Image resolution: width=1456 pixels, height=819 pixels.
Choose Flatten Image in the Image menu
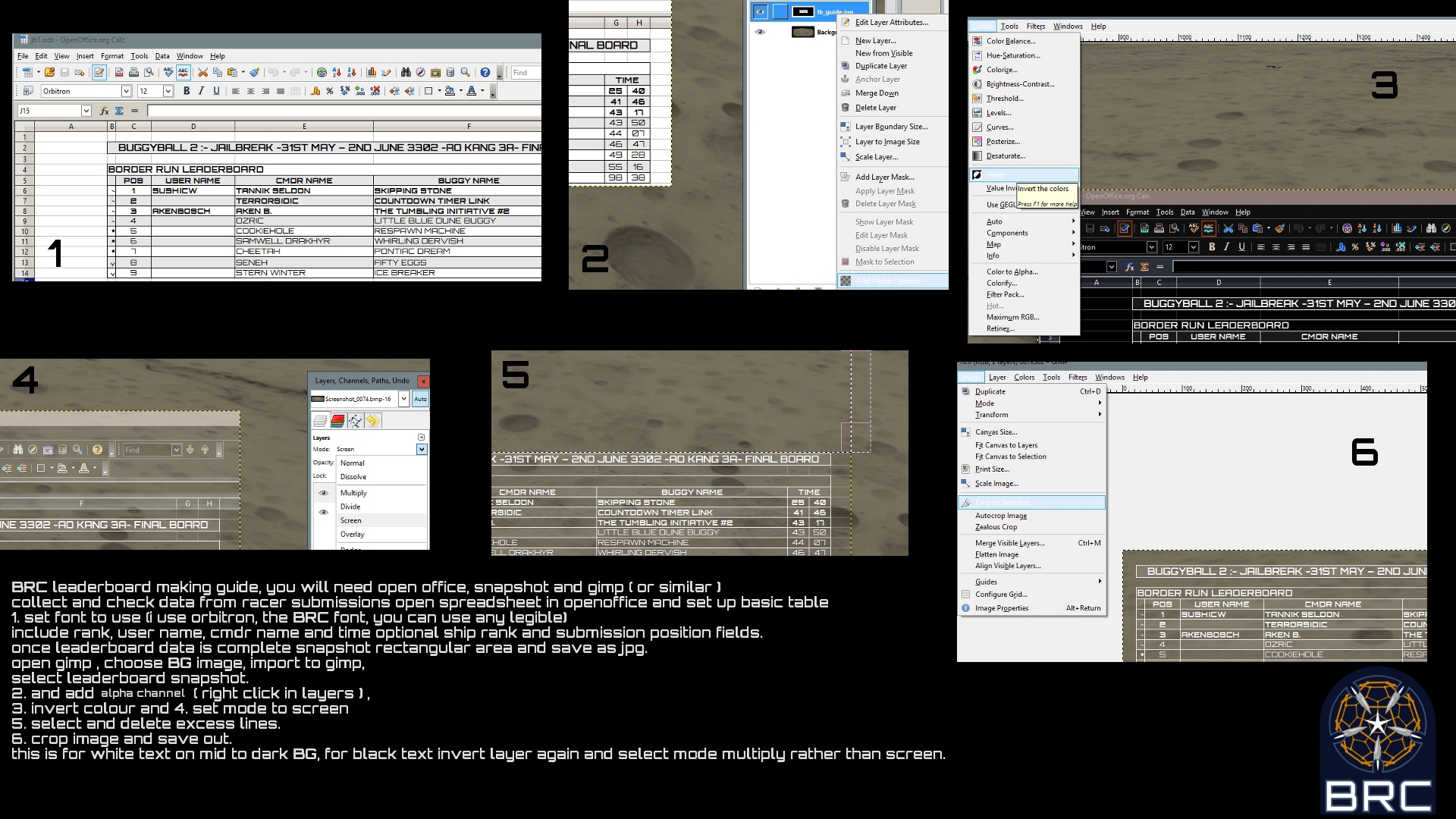click(996, 554)
